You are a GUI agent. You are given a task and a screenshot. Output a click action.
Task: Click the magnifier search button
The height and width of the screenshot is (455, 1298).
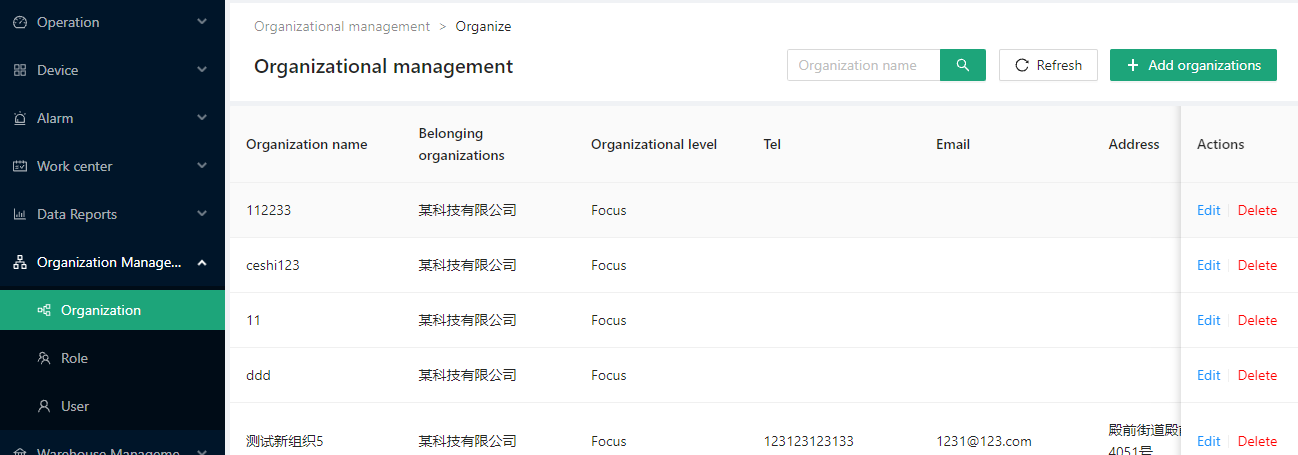[963, 65]
